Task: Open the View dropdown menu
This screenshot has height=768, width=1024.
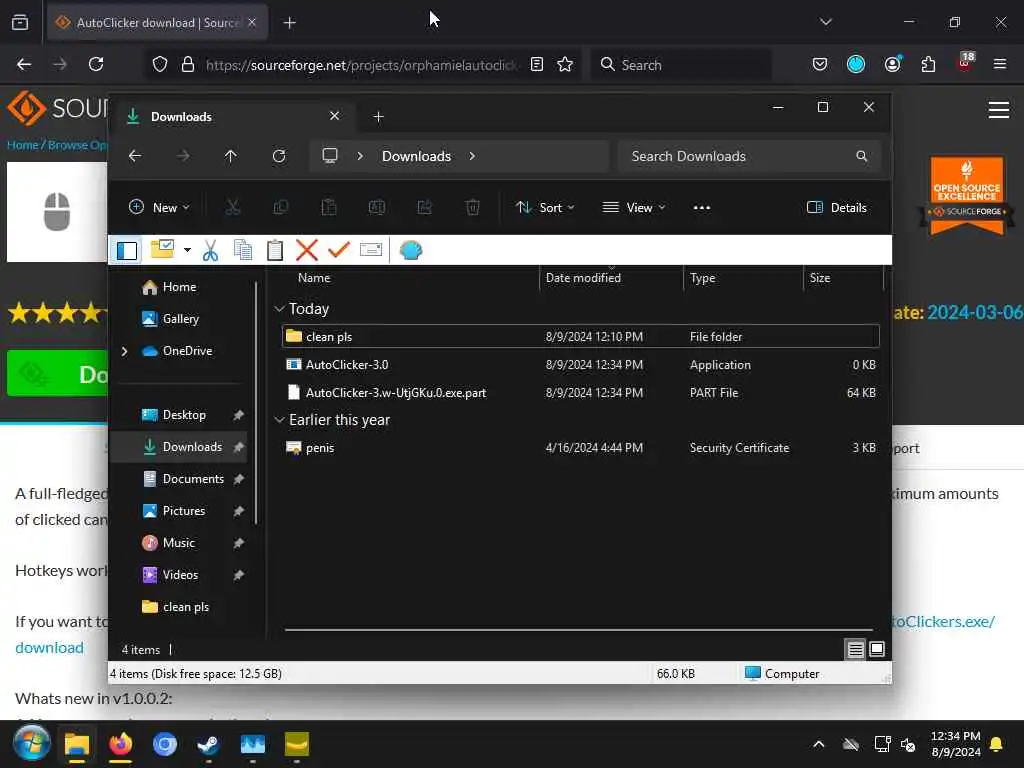Action: [x=633, y=208]
